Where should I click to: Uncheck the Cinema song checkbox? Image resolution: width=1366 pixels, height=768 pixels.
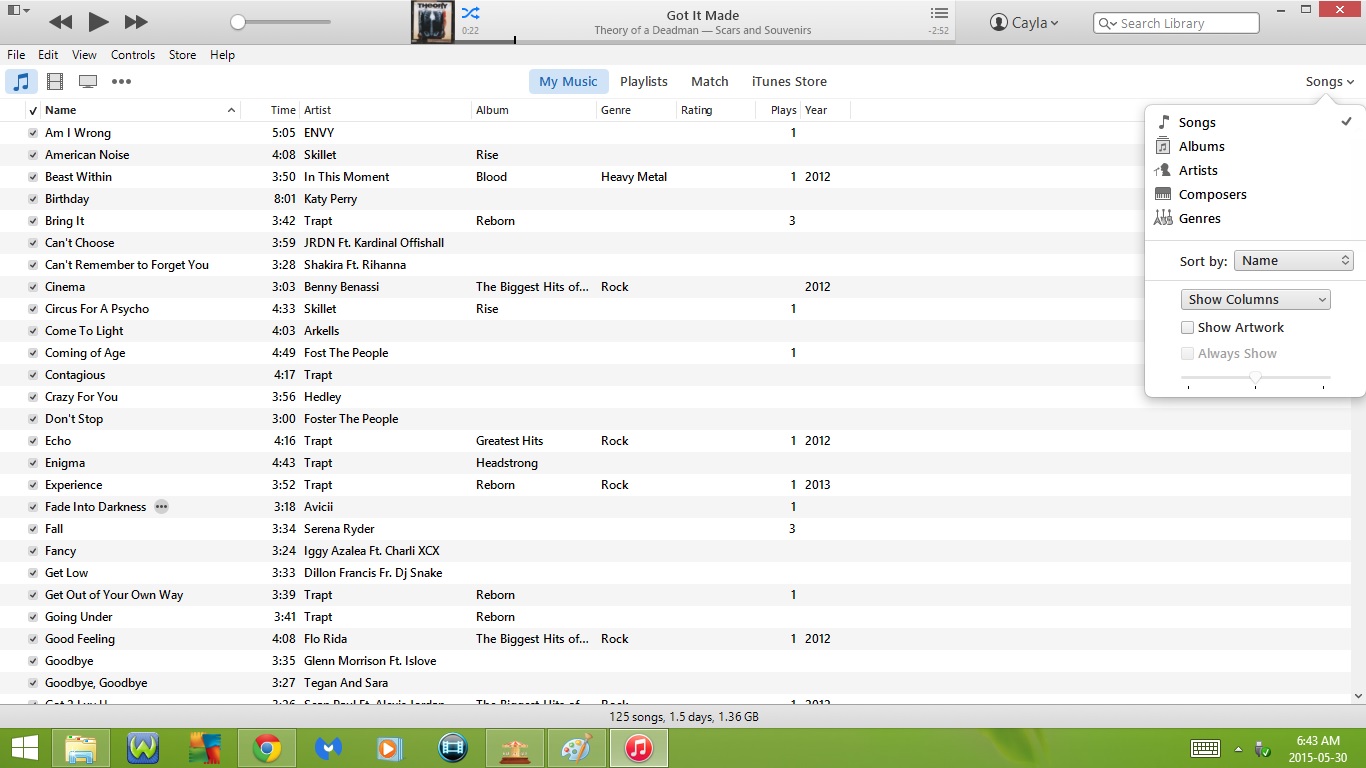(33, 287)
